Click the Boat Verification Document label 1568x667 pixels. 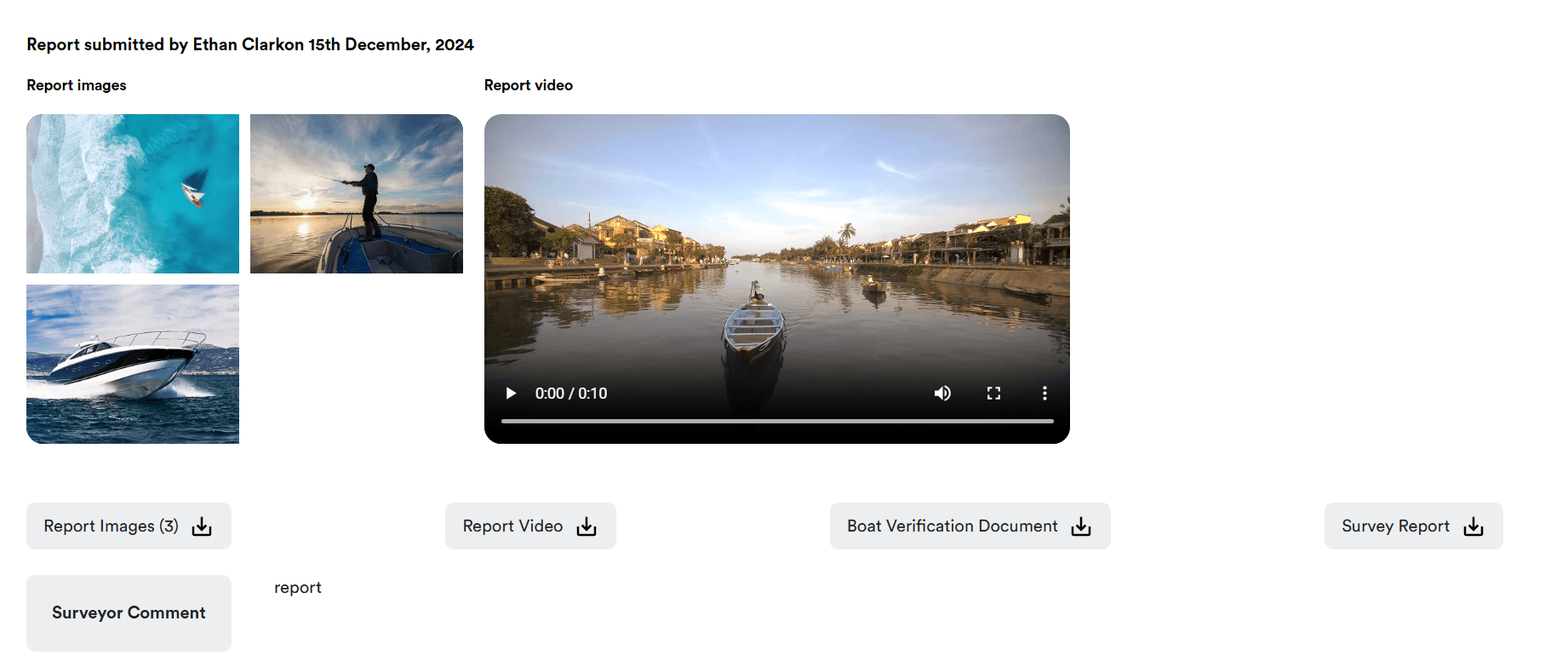[x=952, y=526]
